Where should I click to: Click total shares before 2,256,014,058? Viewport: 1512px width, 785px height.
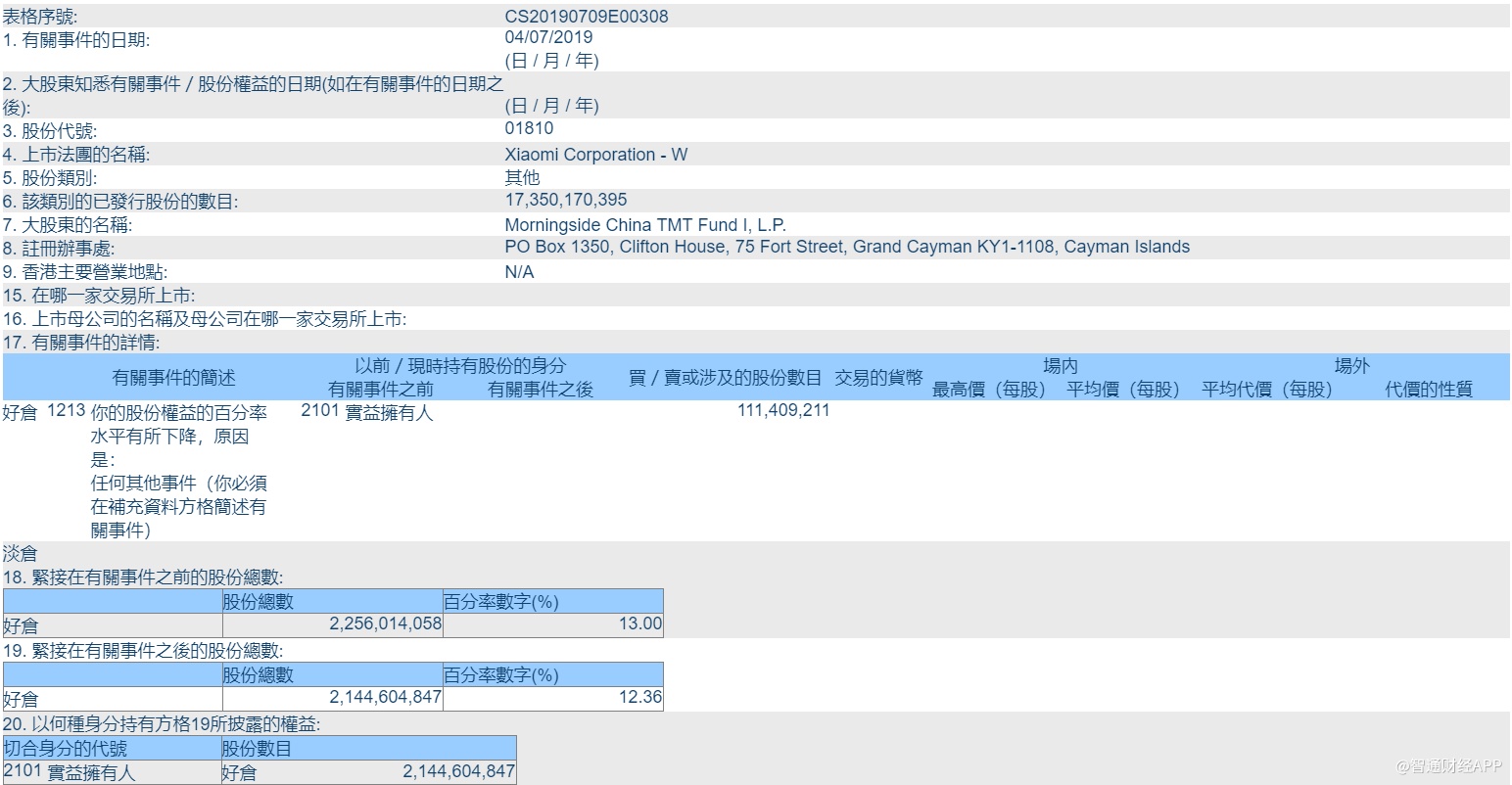pos(386,623)
